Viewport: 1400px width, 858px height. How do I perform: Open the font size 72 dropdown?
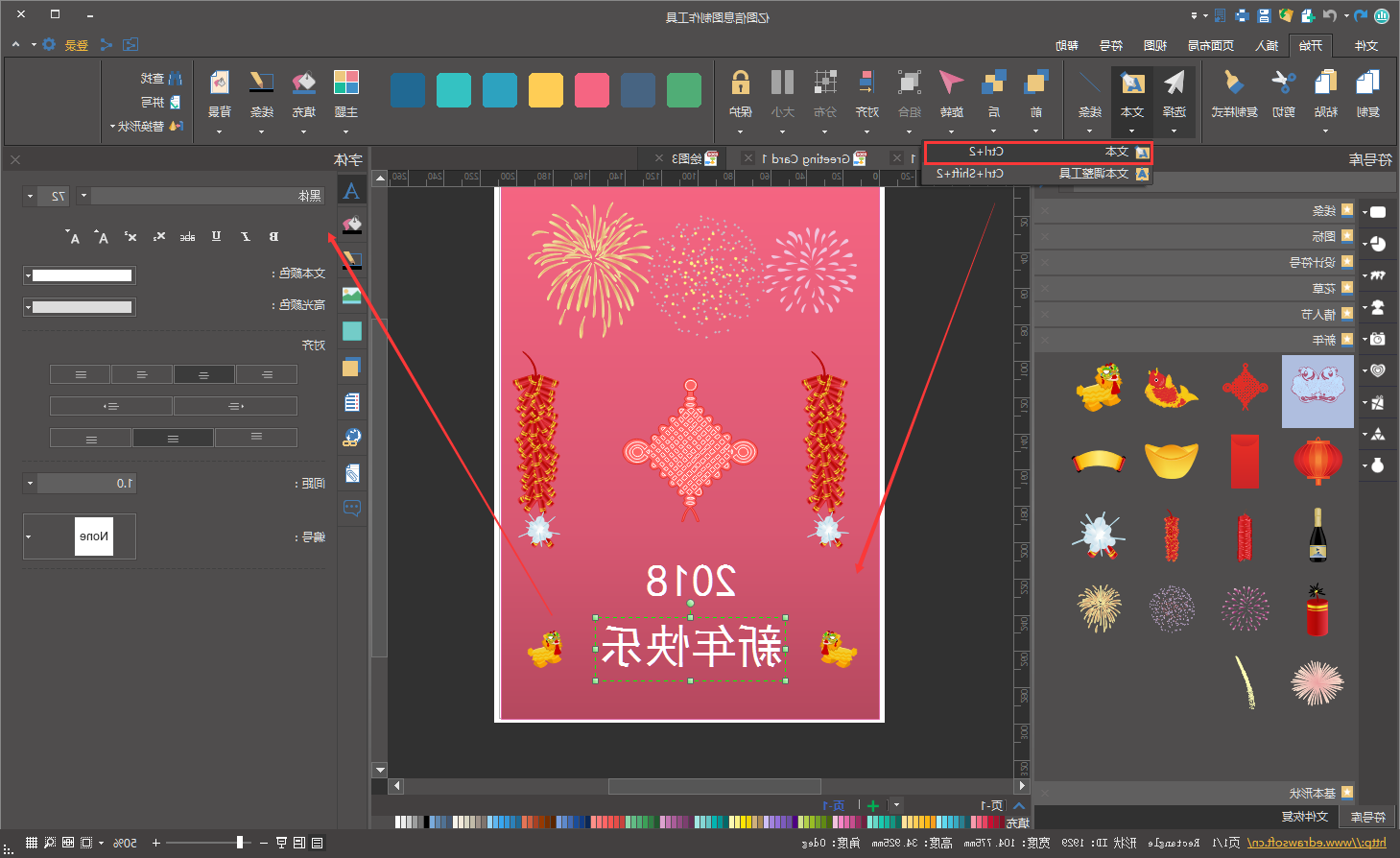click(x=30, y=196)
